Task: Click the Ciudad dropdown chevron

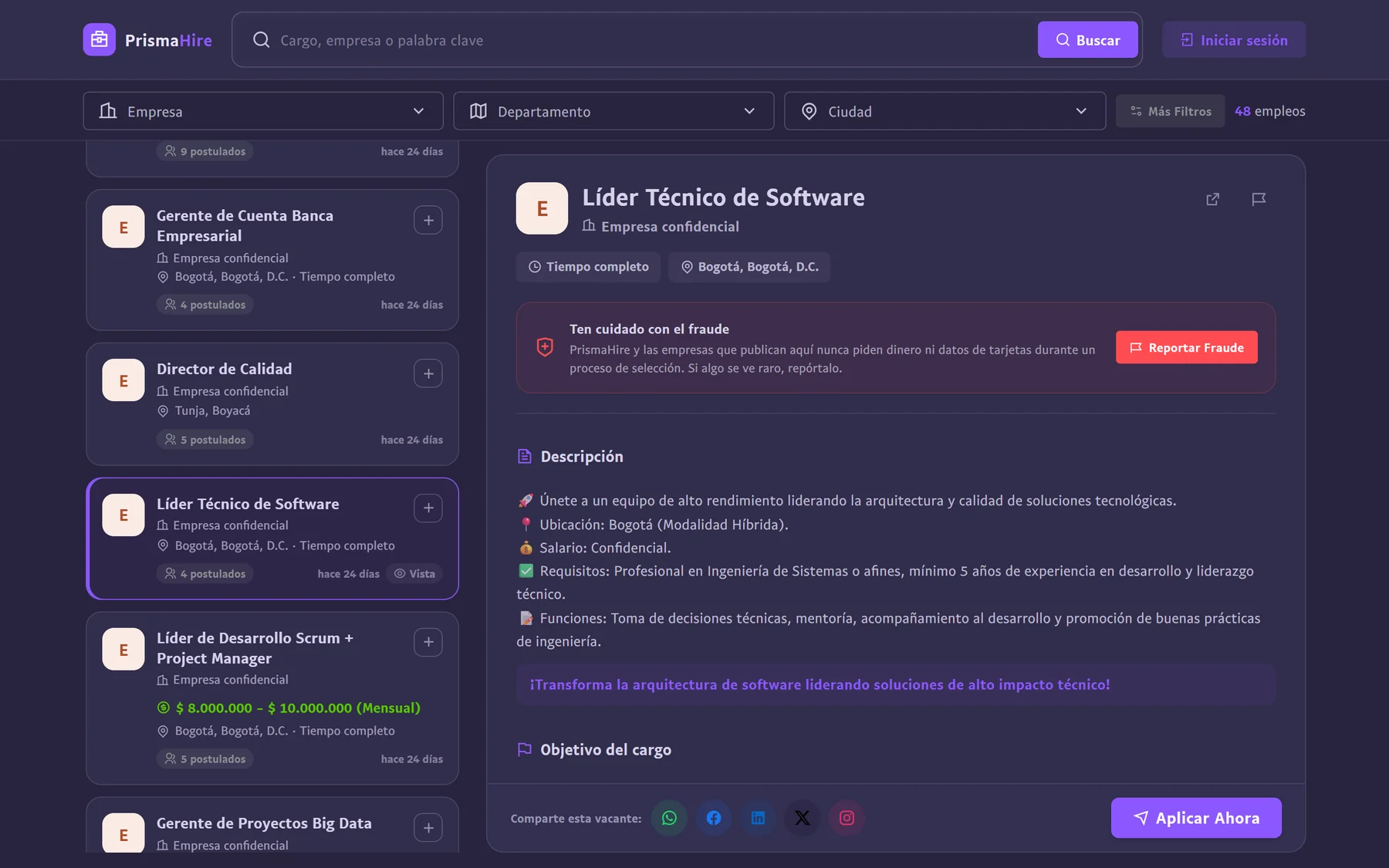Action: click(1081, 111)
